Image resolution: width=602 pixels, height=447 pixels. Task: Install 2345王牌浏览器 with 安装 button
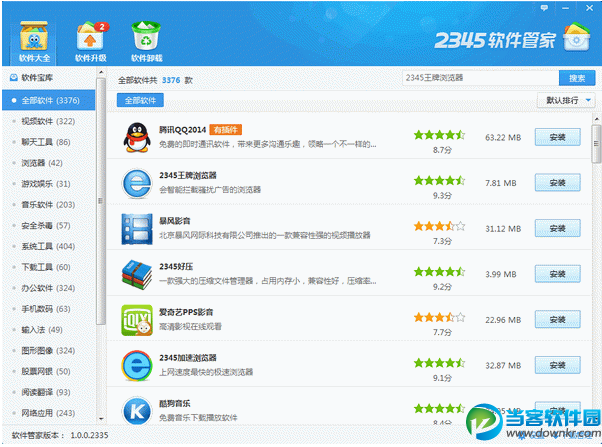[557, 183]
